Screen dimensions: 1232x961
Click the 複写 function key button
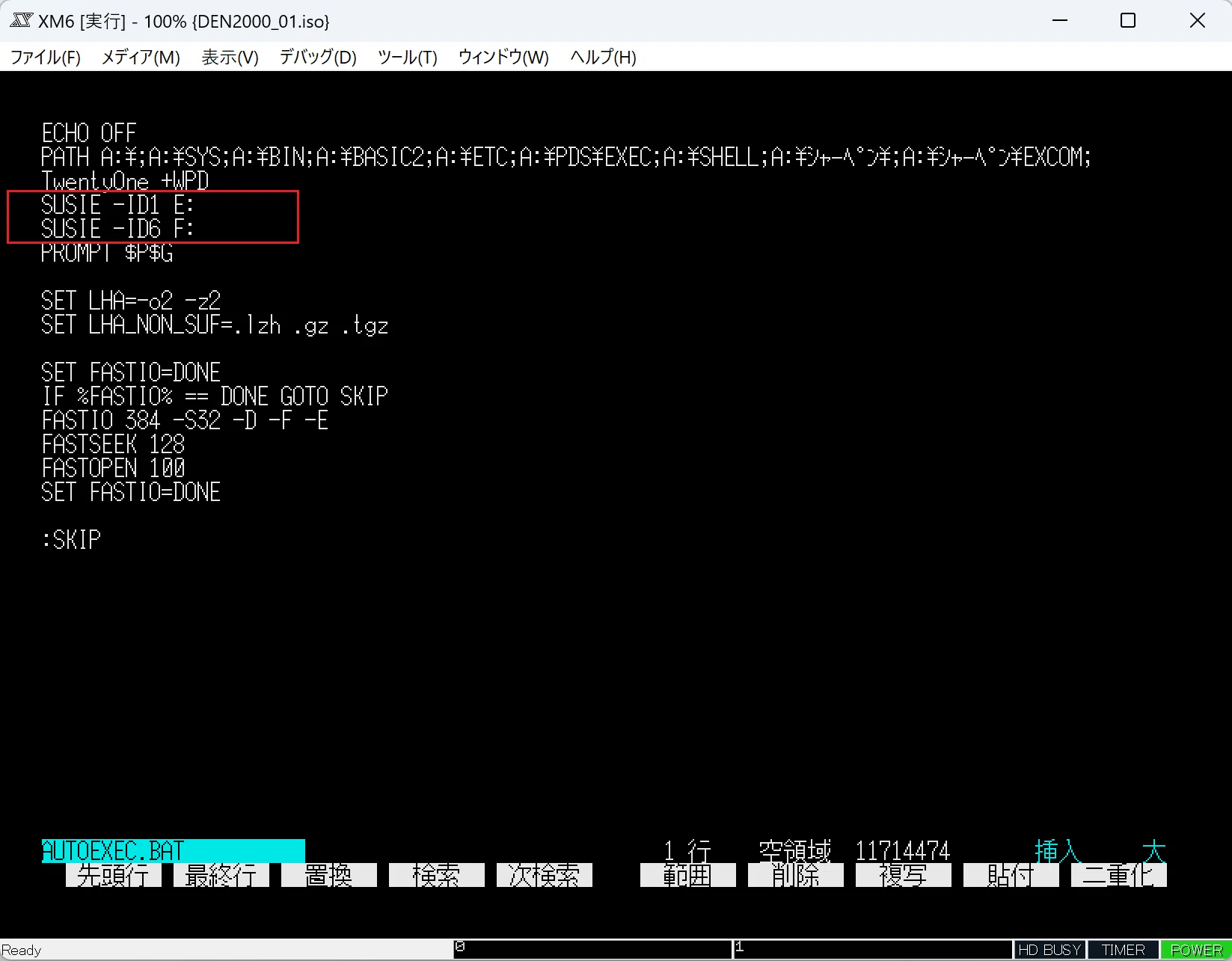tap(904, 875)
